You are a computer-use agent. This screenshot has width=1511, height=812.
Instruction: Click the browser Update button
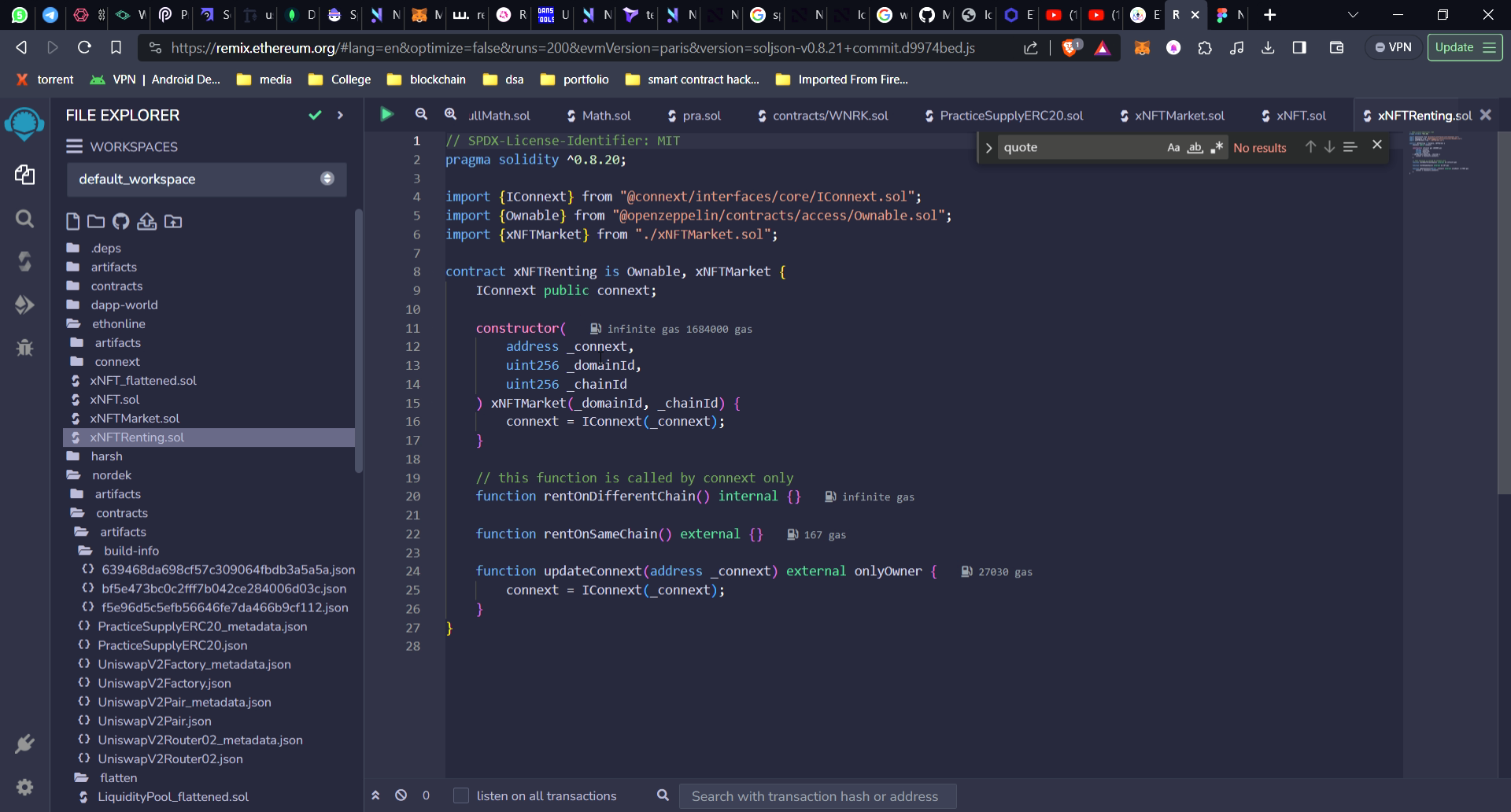tap(1465, 47)
